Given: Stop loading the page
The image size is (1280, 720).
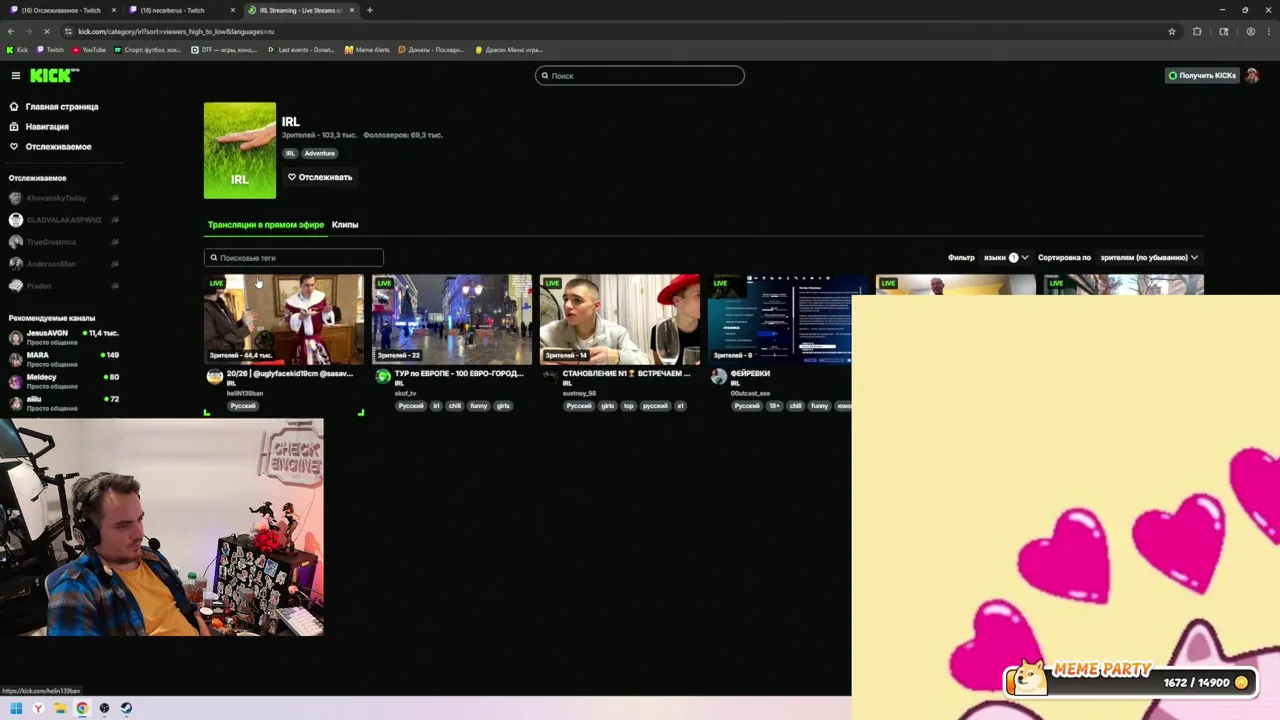Looking at the screenshot, I should (x=46, y=31).
